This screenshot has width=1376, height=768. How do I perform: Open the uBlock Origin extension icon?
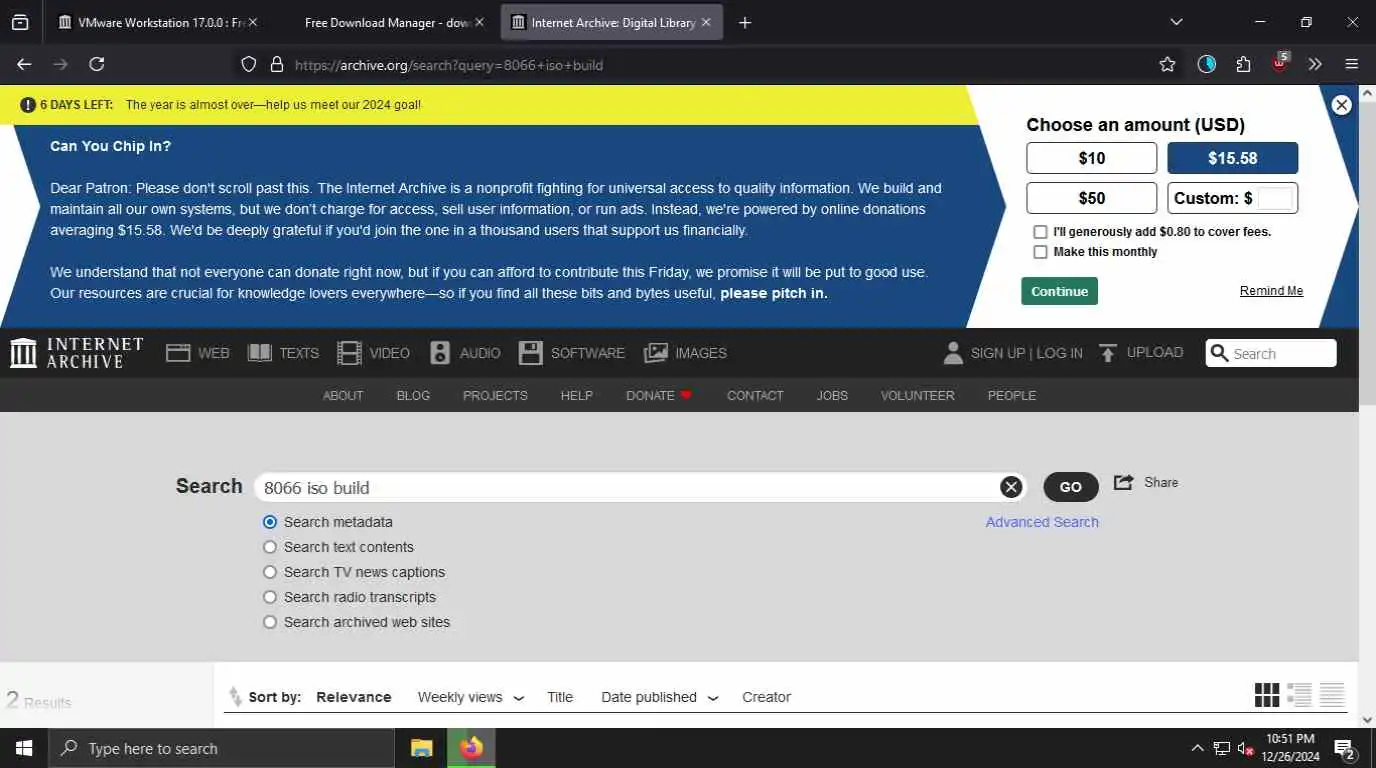[x=1280, y=64]
